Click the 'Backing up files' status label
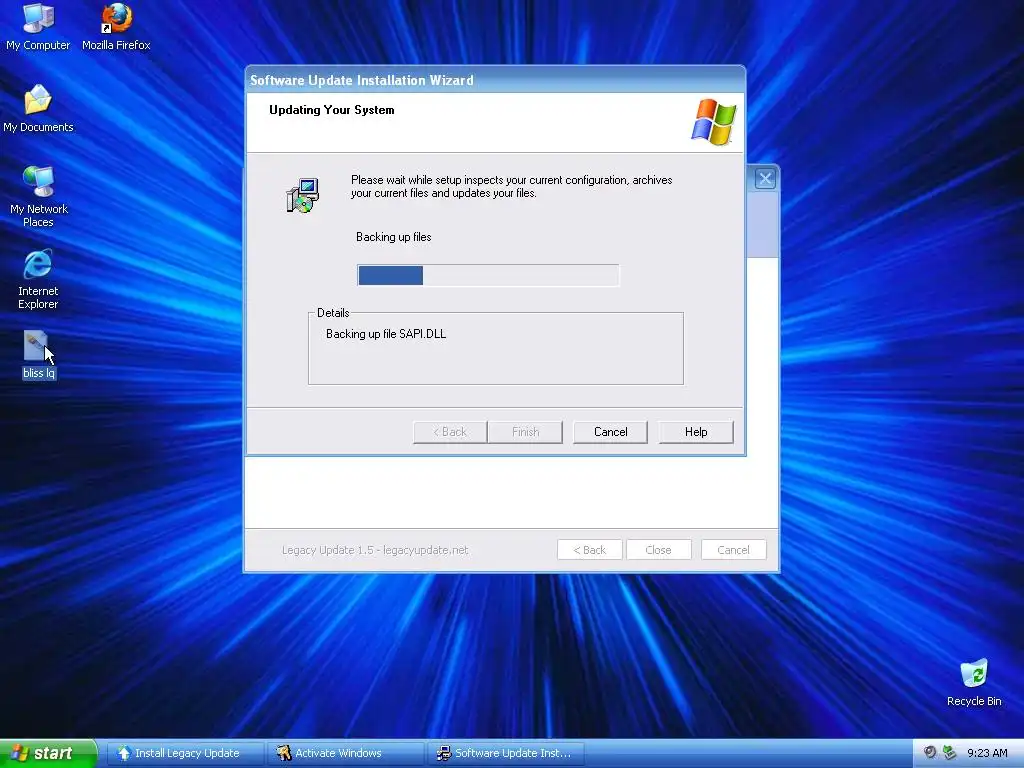This screenshot has height=768, width=1024. (x=393, y=237)
